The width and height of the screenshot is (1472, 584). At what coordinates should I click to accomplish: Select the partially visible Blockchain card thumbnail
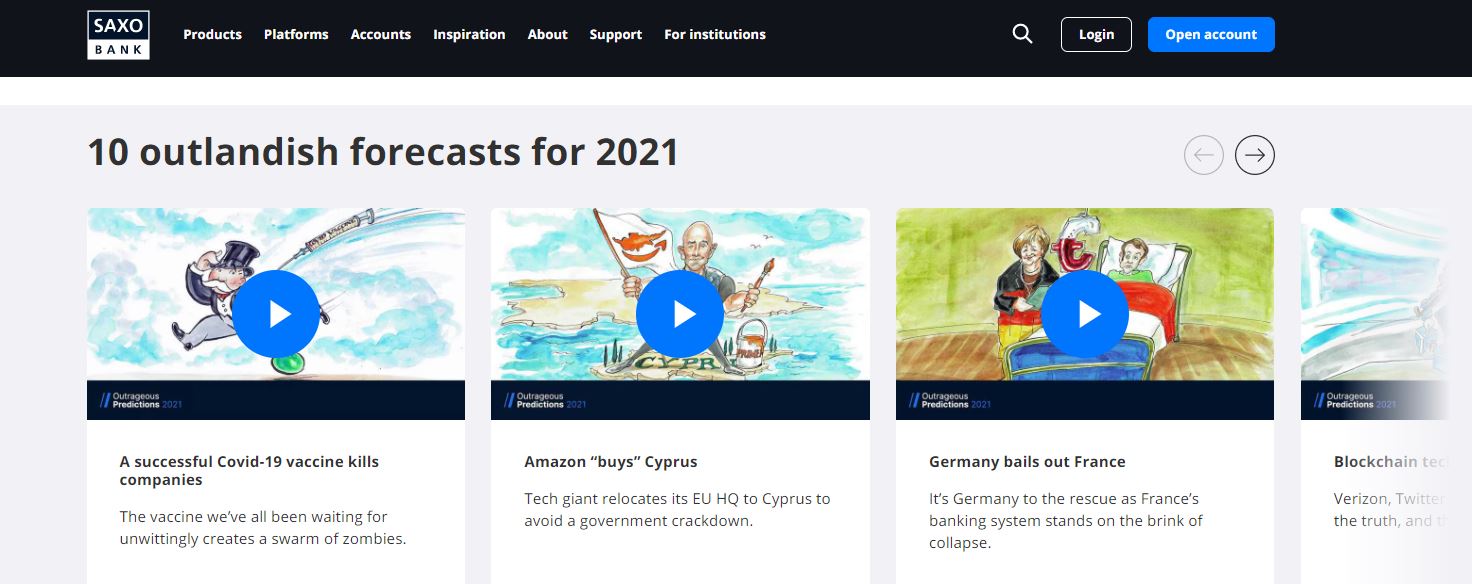[x=1374, y=314]
